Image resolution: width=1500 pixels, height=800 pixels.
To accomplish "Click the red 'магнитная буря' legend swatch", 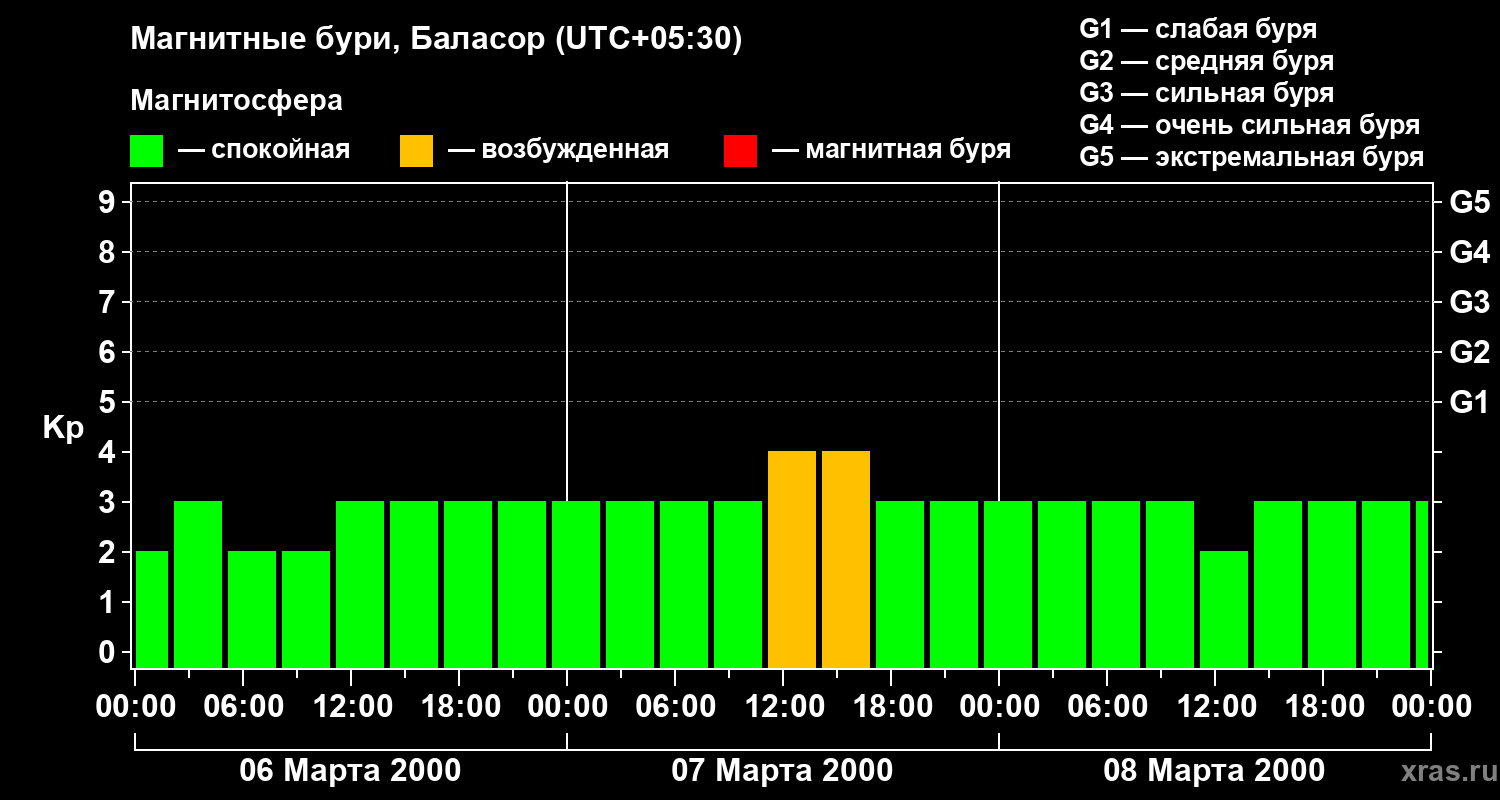I will point(740,151).
